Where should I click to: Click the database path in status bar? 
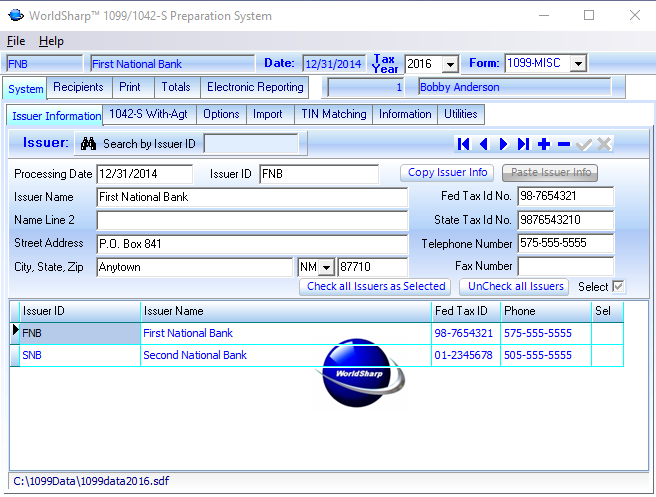tap(91, 481)
